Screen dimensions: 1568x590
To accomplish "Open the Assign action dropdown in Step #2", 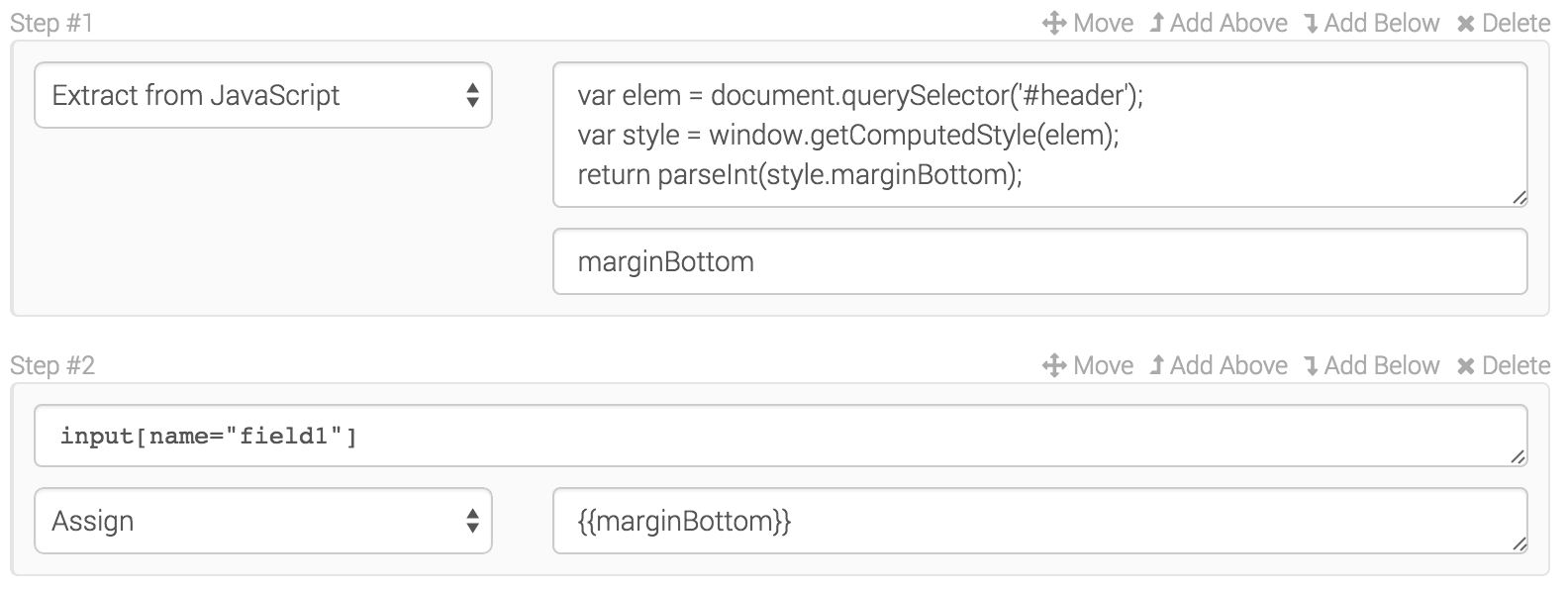I will coord(262,521).
